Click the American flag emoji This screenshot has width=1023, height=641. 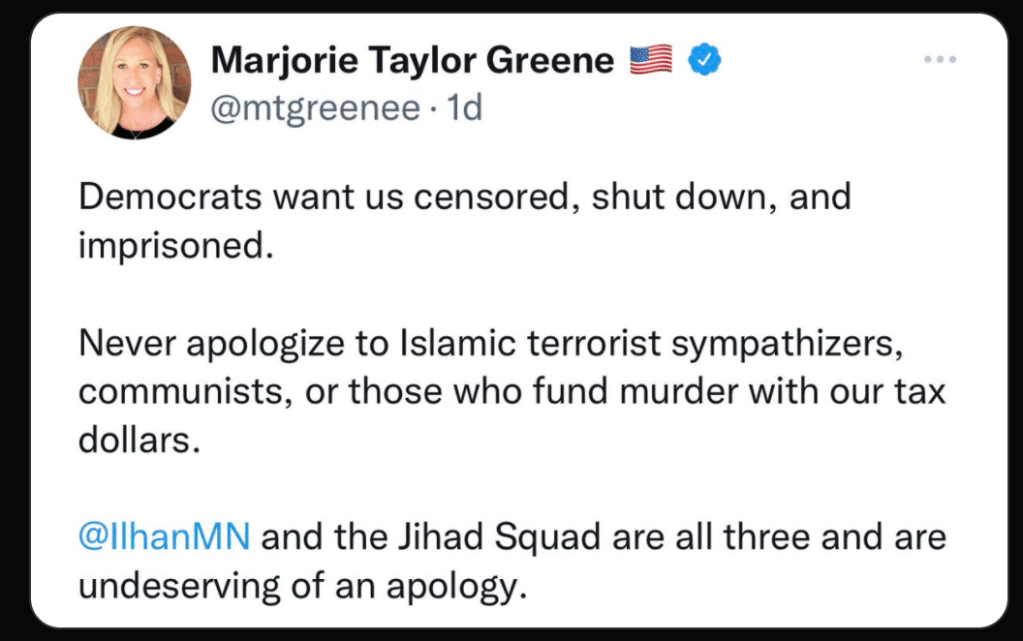[x=652, y=61]
